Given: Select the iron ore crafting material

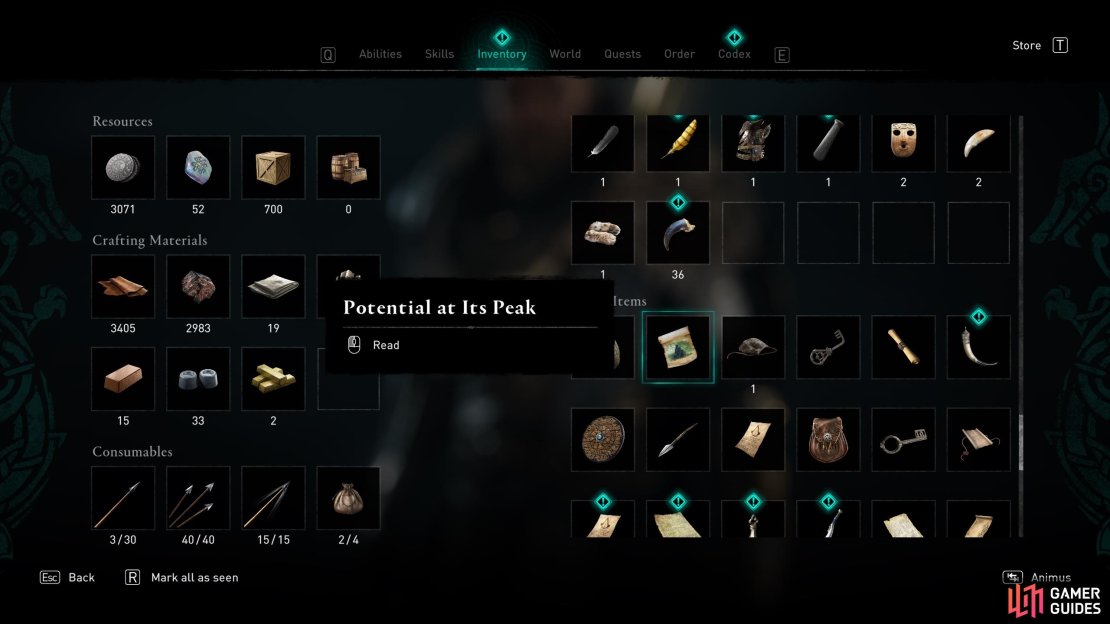Looking at the screenshot, I should 198,287.
